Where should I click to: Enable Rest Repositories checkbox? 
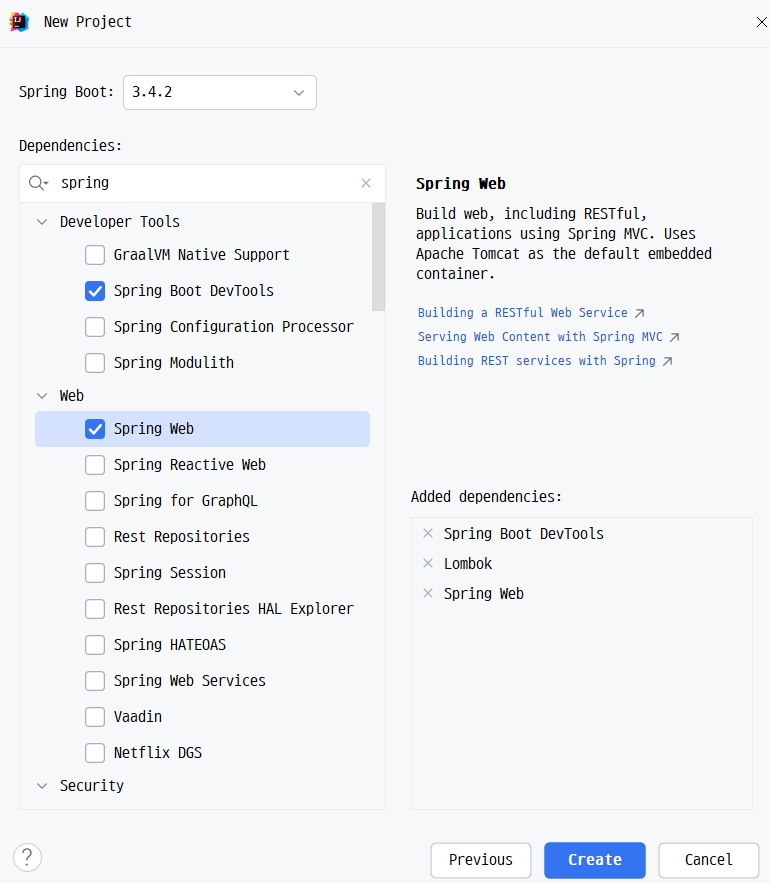(95, 537)
